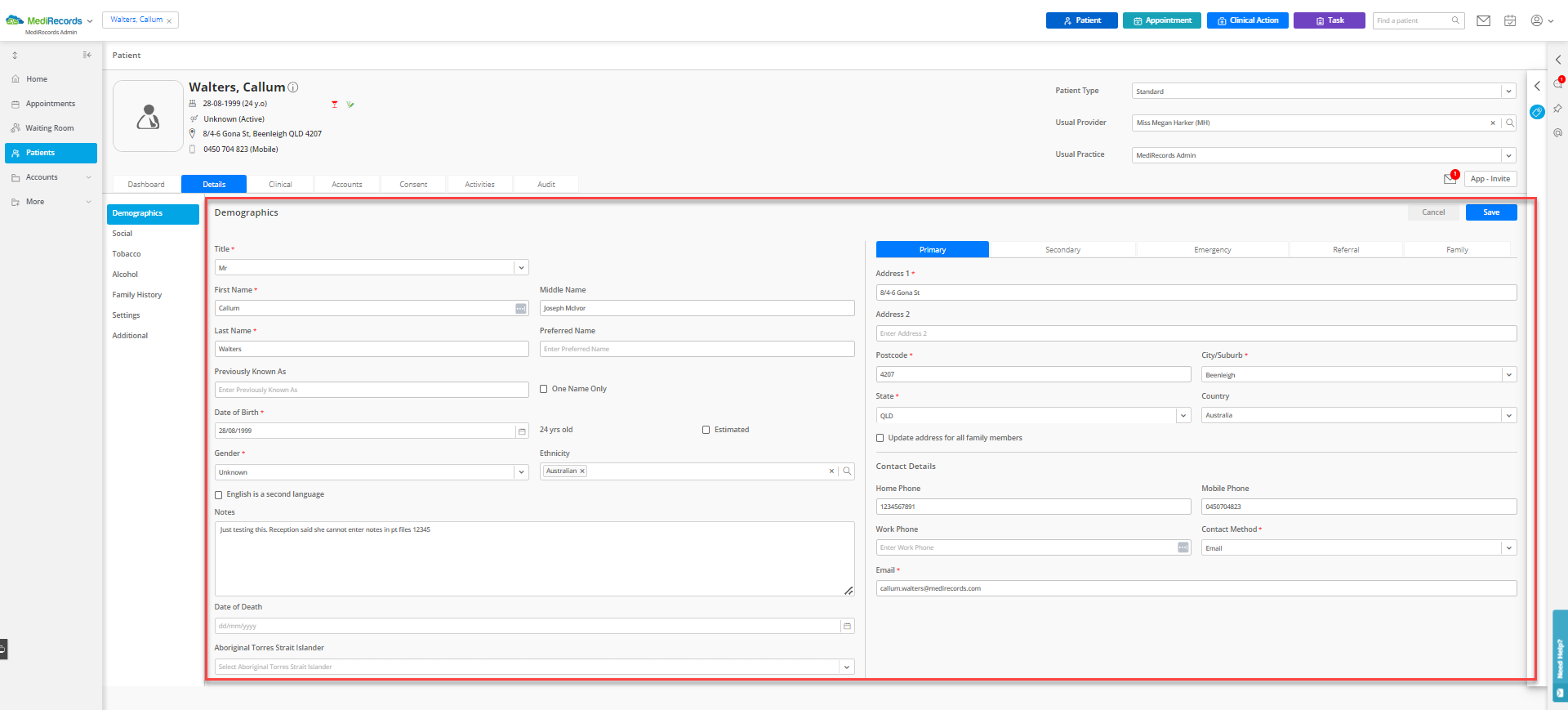The image size is (1568, 710).
Task: Click the blue tag icon on right panel
Action: click(x=1537, y=112)
